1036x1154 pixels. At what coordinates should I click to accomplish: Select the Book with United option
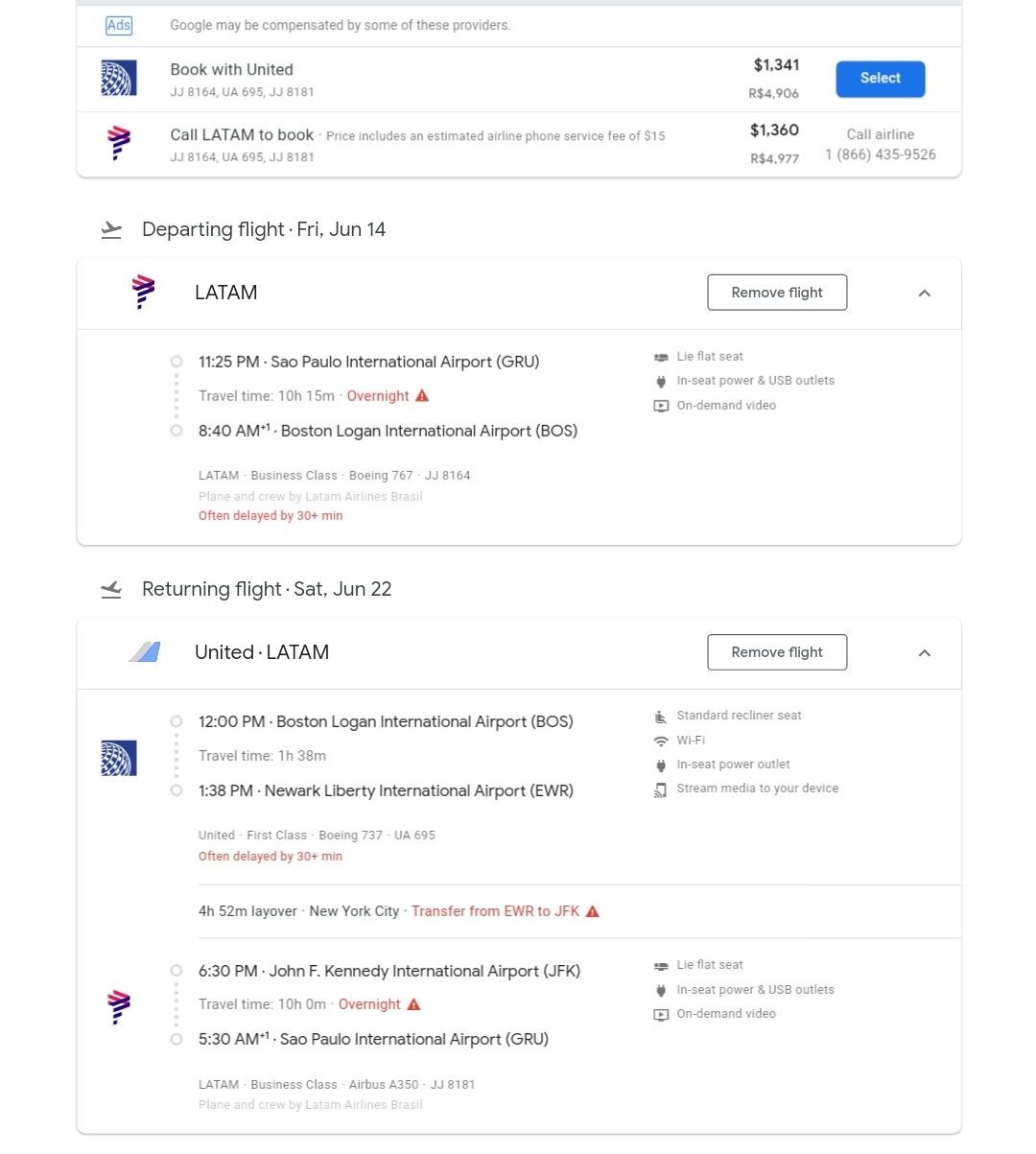tap(881, 79)
